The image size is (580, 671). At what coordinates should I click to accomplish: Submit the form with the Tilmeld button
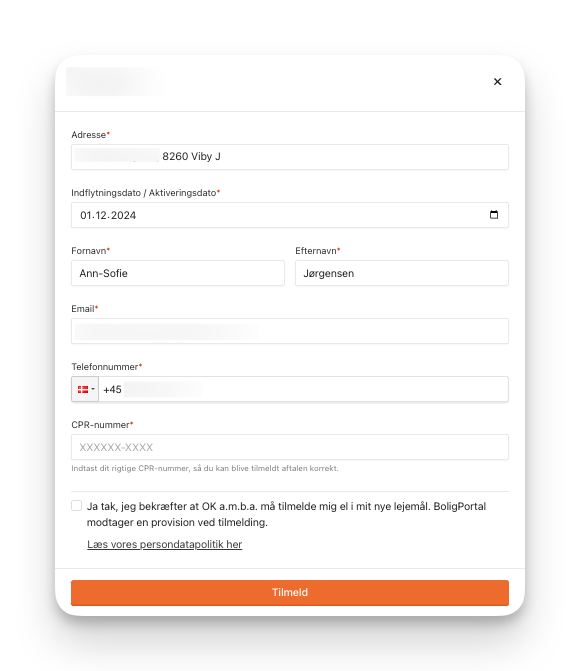290,593
